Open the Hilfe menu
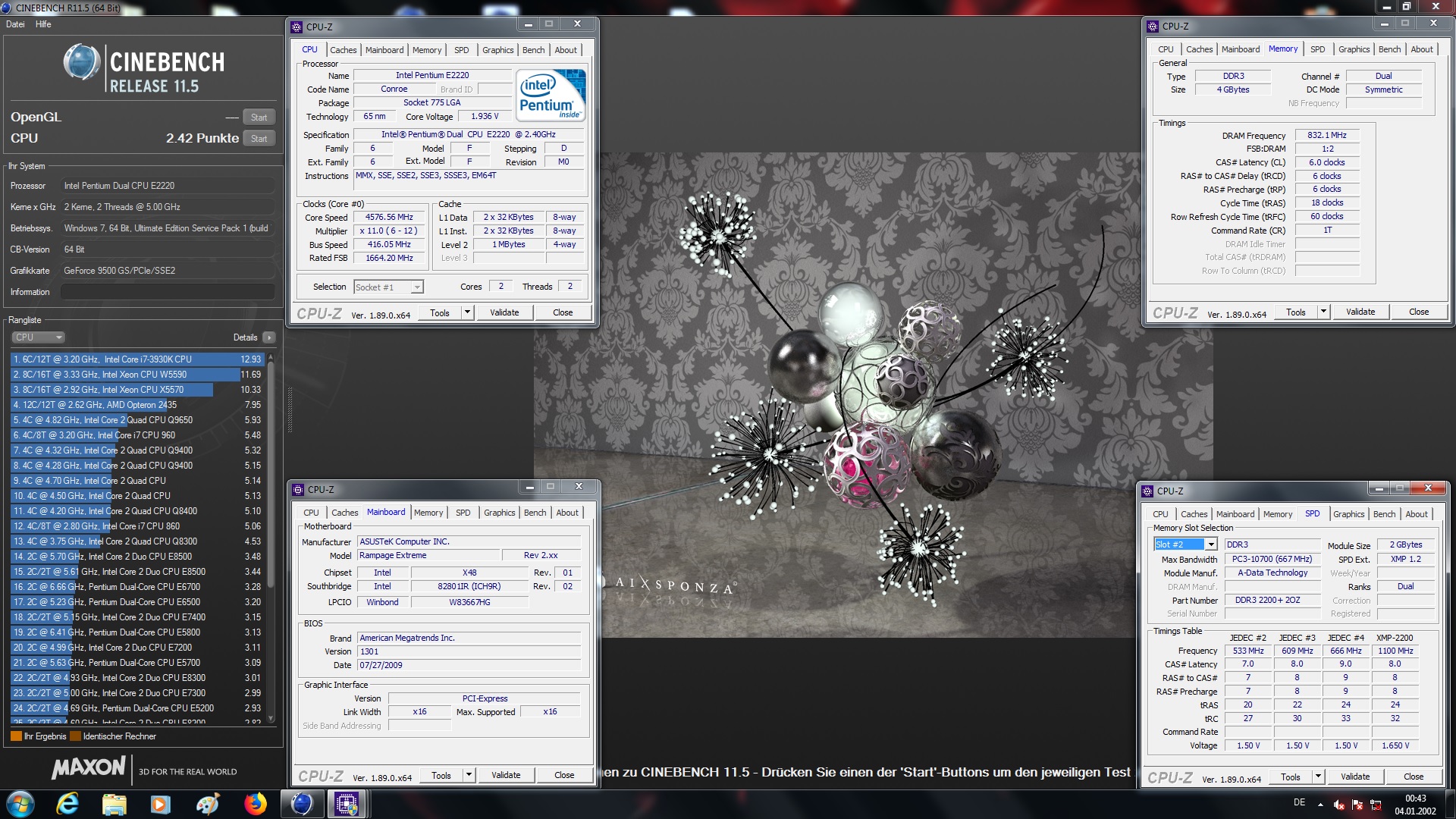The image size is (1456, 819). [x=43, y=24]
